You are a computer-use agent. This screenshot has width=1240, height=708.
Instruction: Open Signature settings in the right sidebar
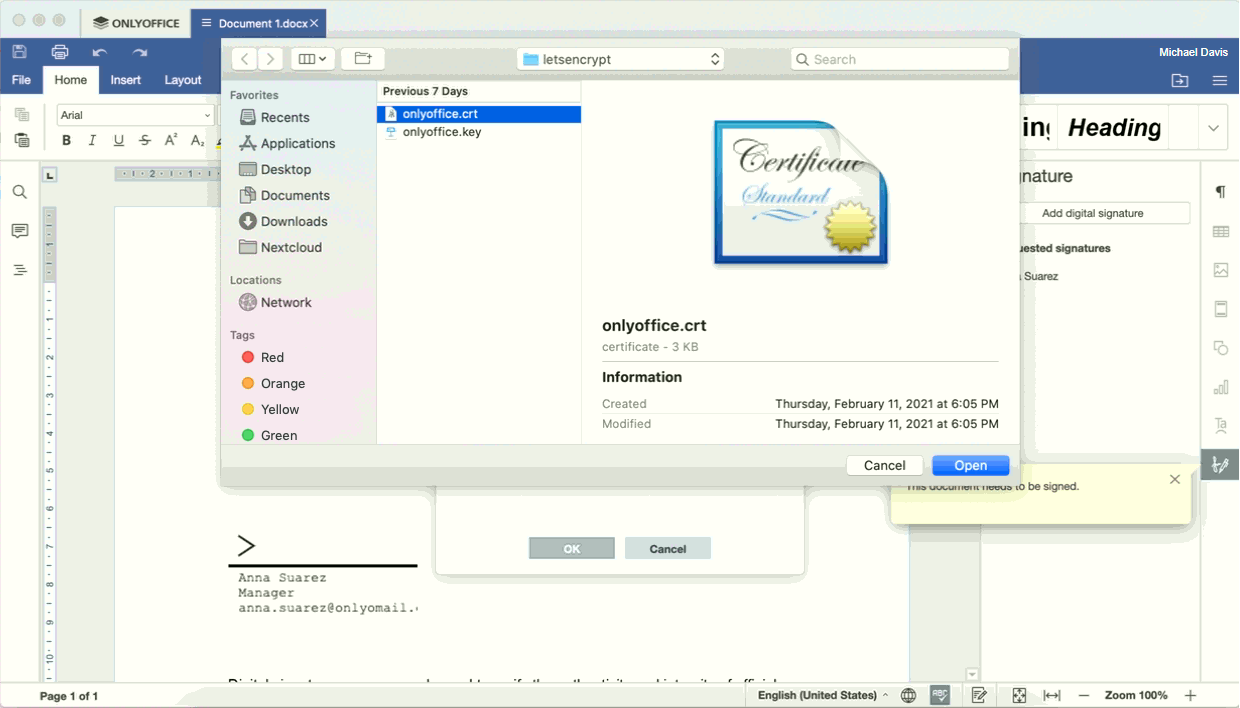click(x=1221, y=464)
